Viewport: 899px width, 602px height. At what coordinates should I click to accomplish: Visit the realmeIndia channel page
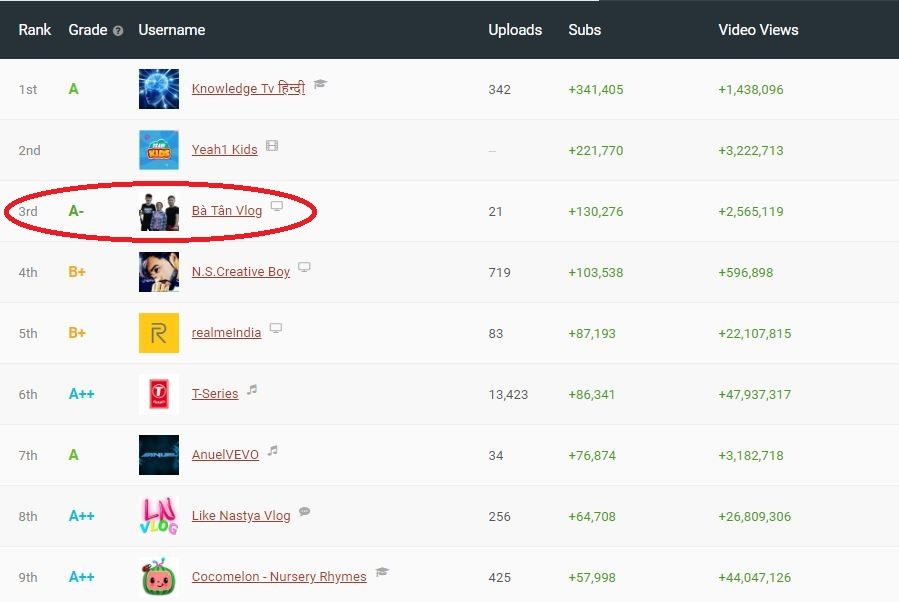(226, 333)
